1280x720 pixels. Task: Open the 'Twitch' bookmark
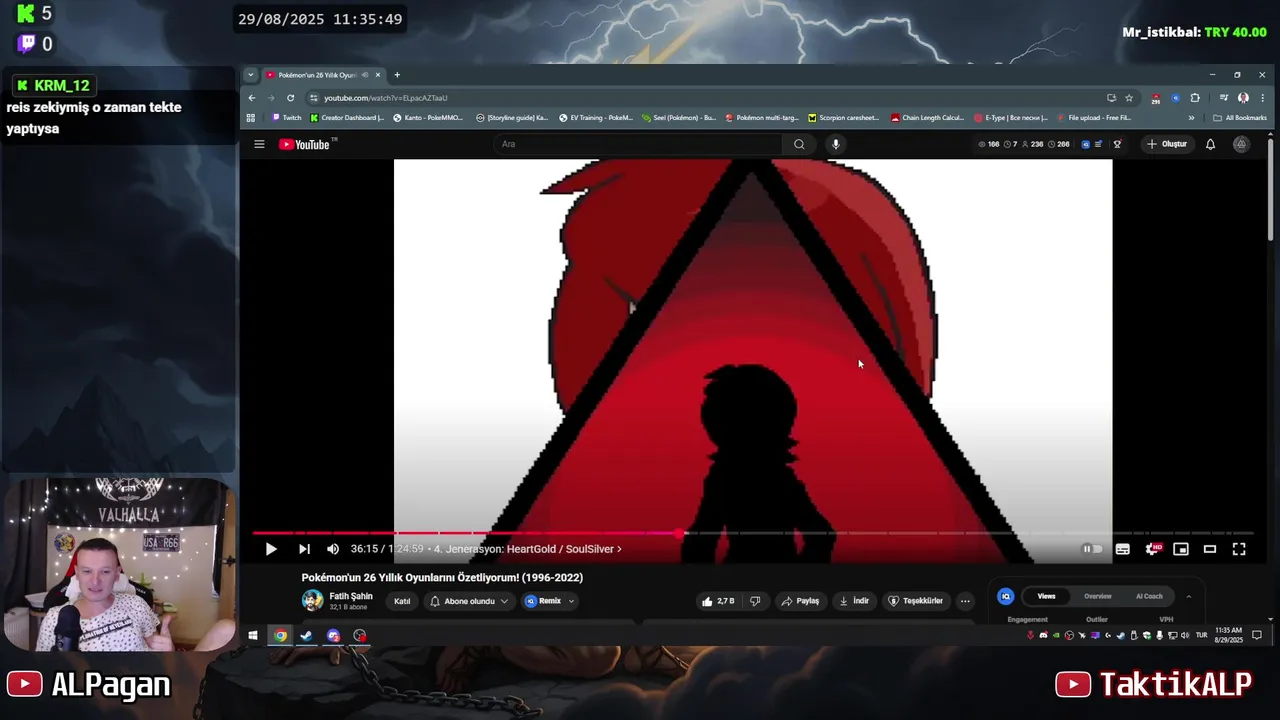point(286,118)
